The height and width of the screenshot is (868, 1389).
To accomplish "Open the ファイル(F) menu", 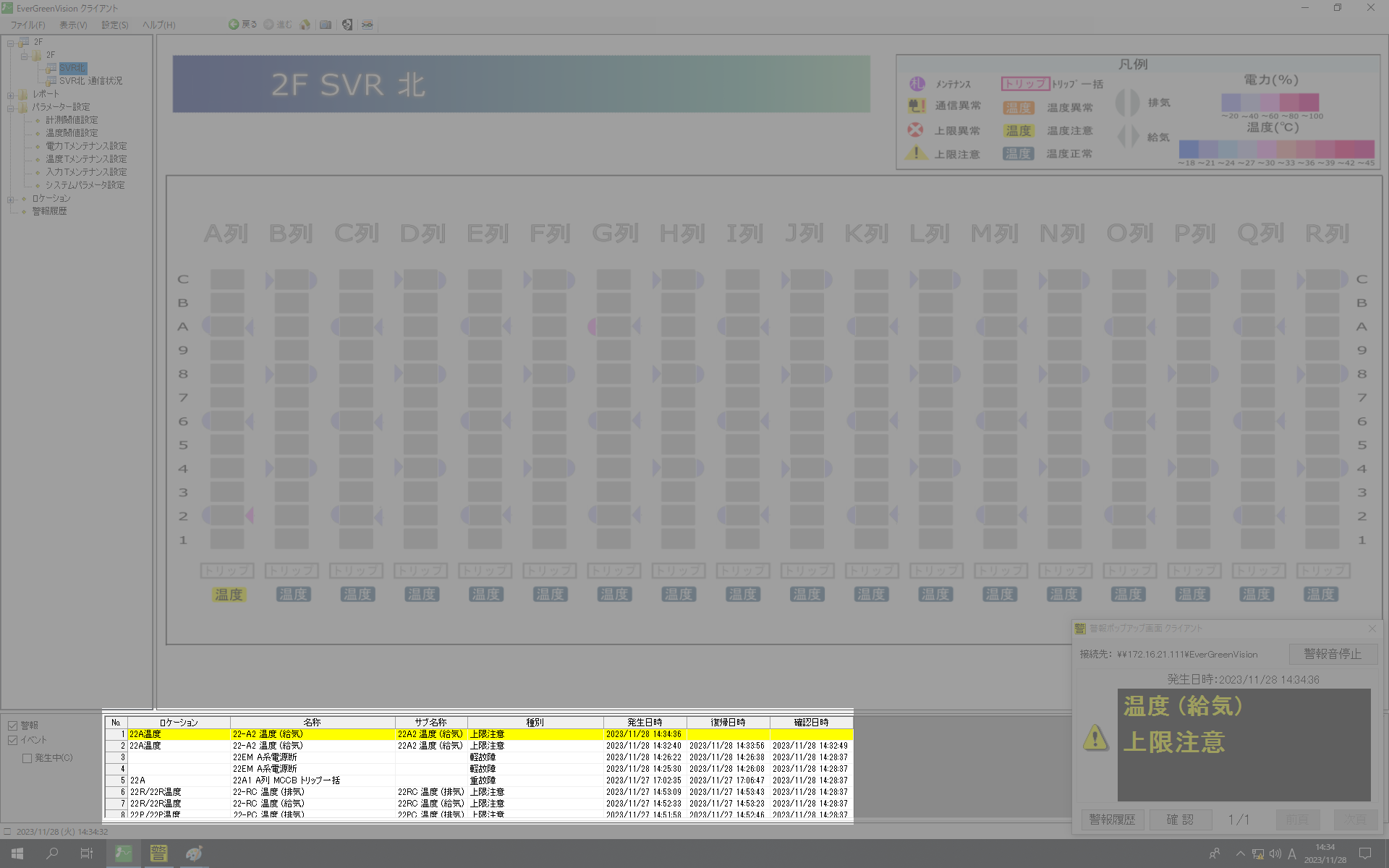I will coord(28,25).
